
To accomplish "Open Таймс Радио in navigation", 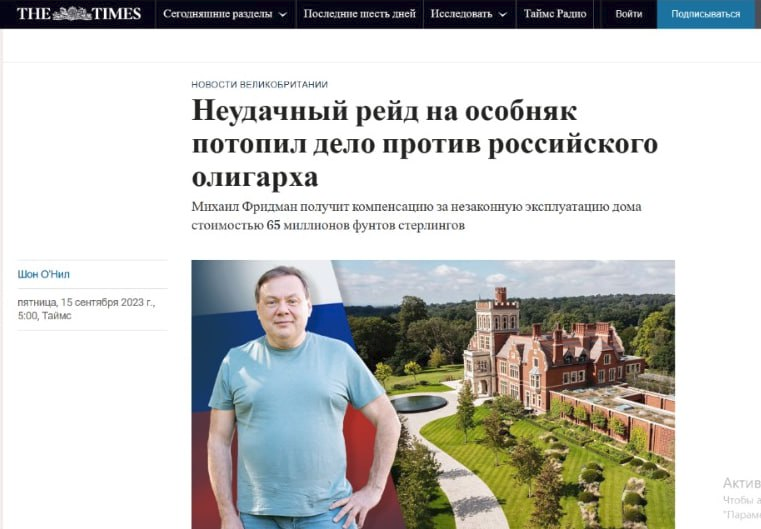I will pyautogui.click(x=555, y=14).
